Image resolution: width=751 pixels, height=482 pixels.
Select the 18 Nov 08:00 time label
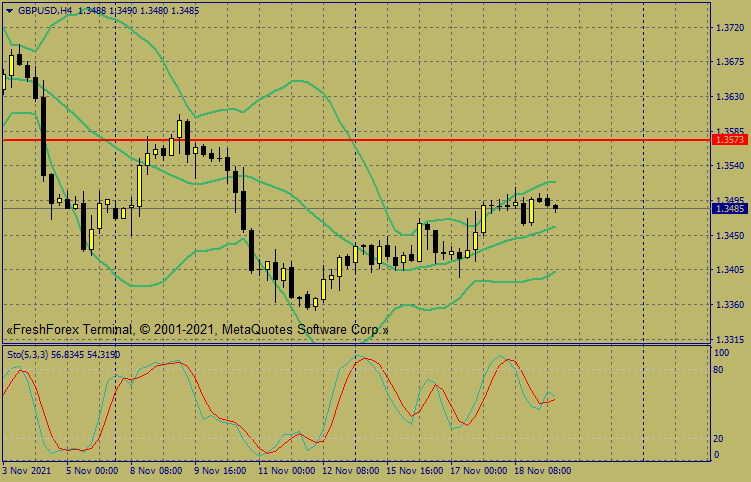pyautogui.click(x=543, y=469)
